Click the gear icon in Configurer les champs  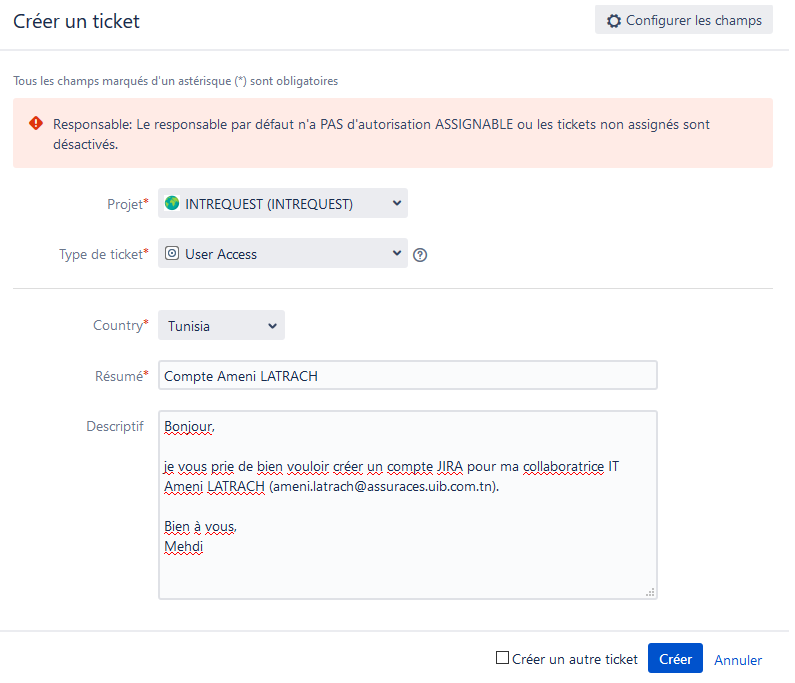click(613, 21)
